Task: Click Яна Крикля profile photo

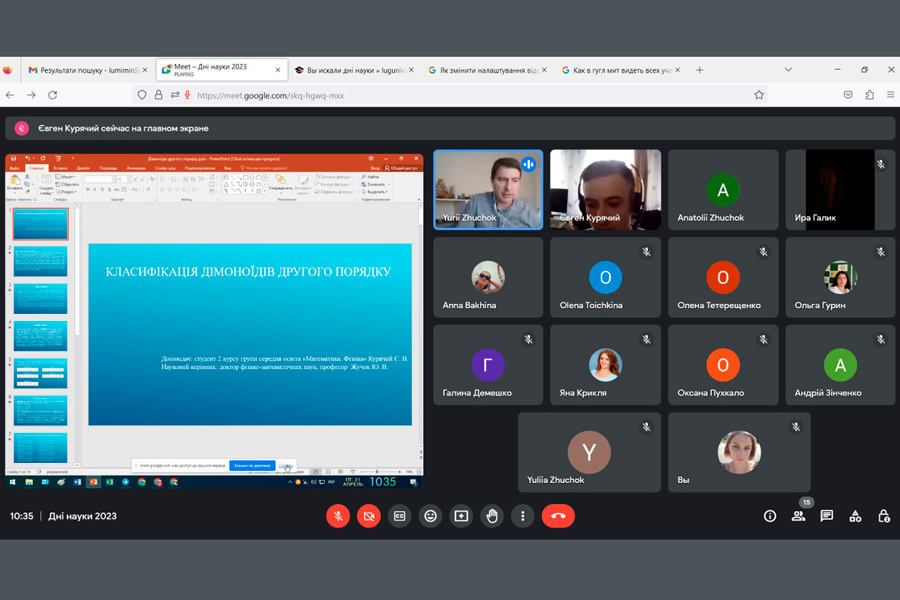Action: (x=606, y=365)
